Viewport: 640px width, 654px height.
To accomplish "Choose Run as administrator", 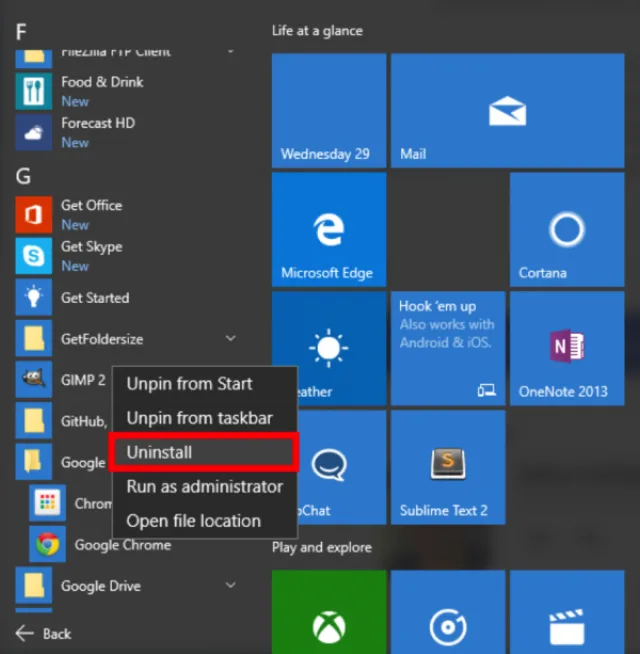I will 204,487.
